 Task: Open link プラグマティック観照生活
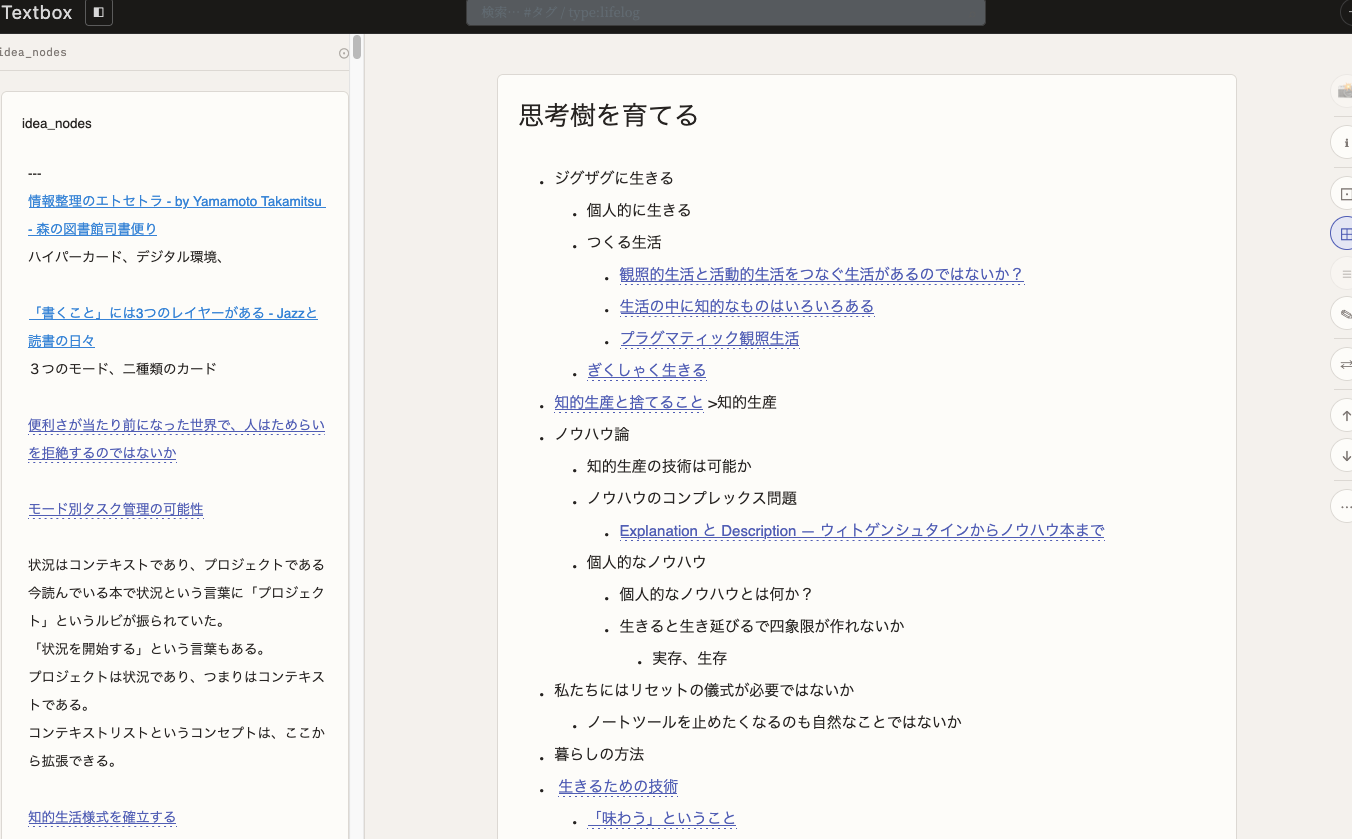tap(709, 338)
